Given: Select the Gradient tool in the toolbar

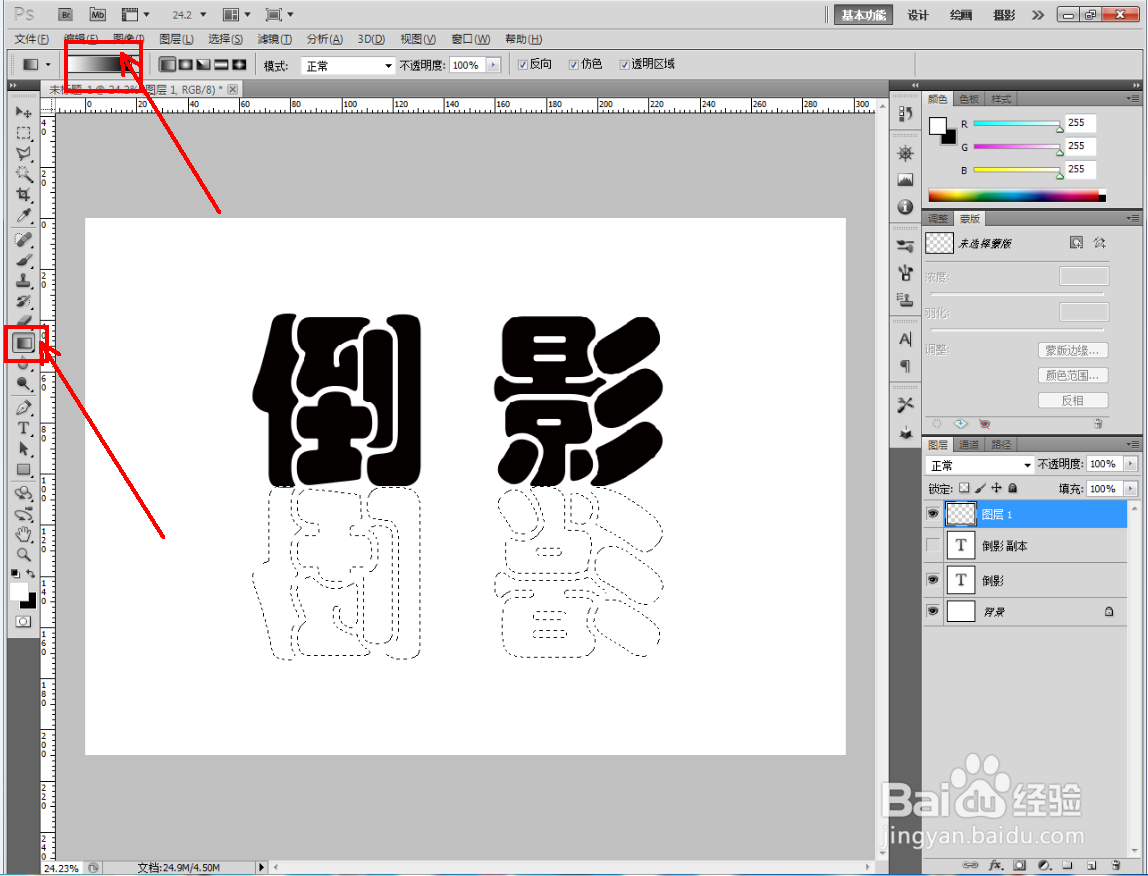Looking at the screenshot, I should click(23, 340).
